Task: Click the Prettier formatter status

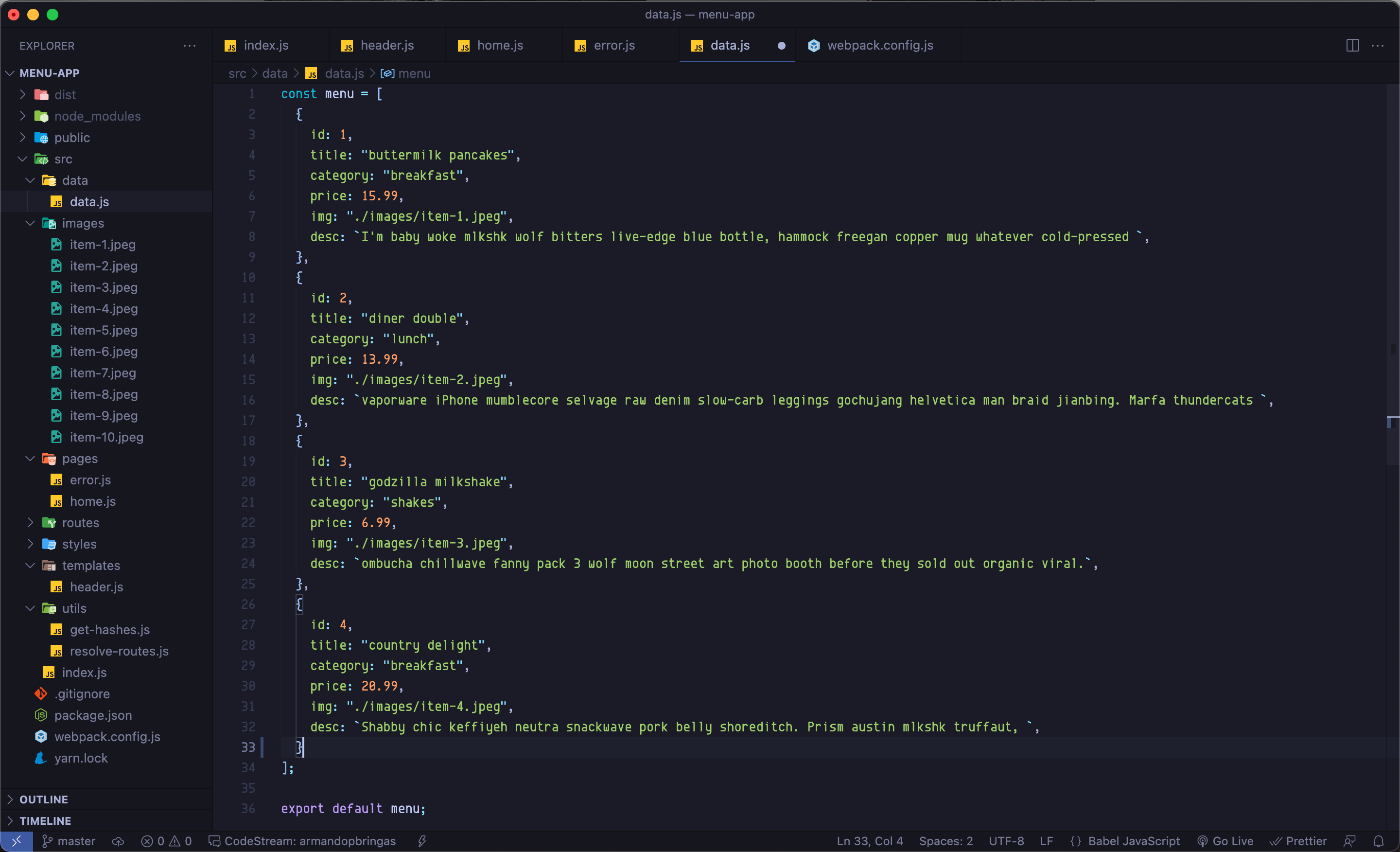Action: [1299, 841]
